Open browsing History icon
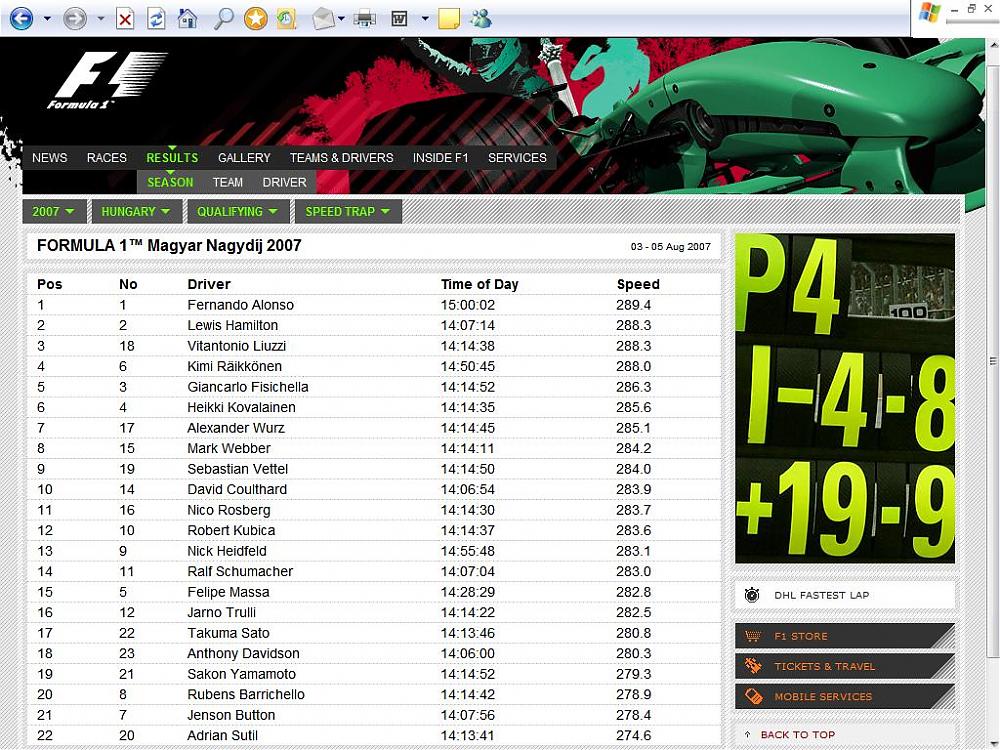The image size is (1000, 750). [x=286, y=19]
